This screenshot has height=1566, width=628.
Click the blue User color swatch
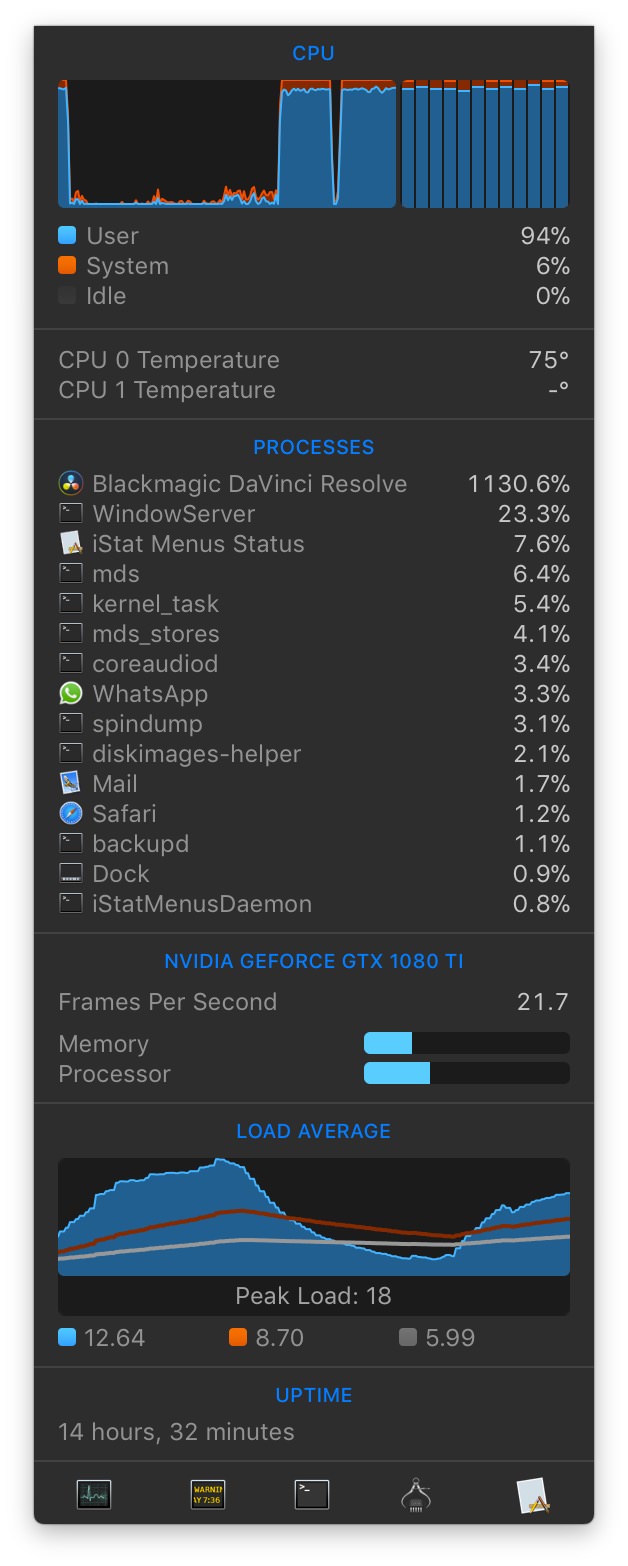tap(67, 236)
